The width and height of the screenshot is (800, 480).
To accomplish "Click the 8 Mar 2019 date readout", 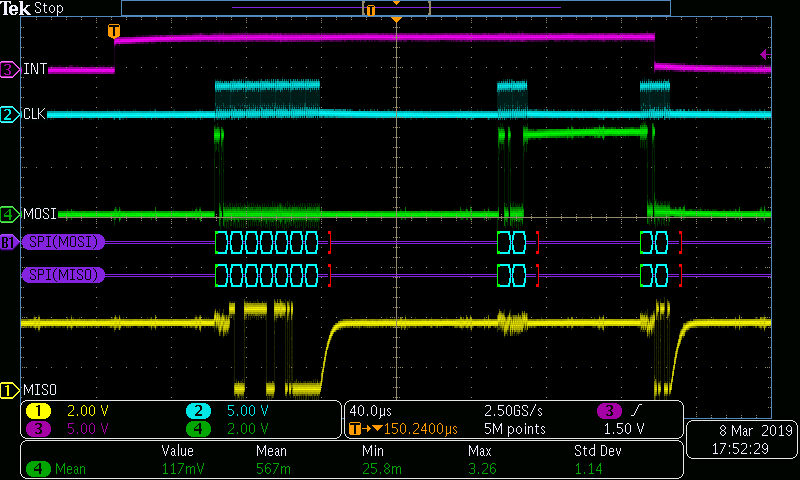I will tap(756, 431).
